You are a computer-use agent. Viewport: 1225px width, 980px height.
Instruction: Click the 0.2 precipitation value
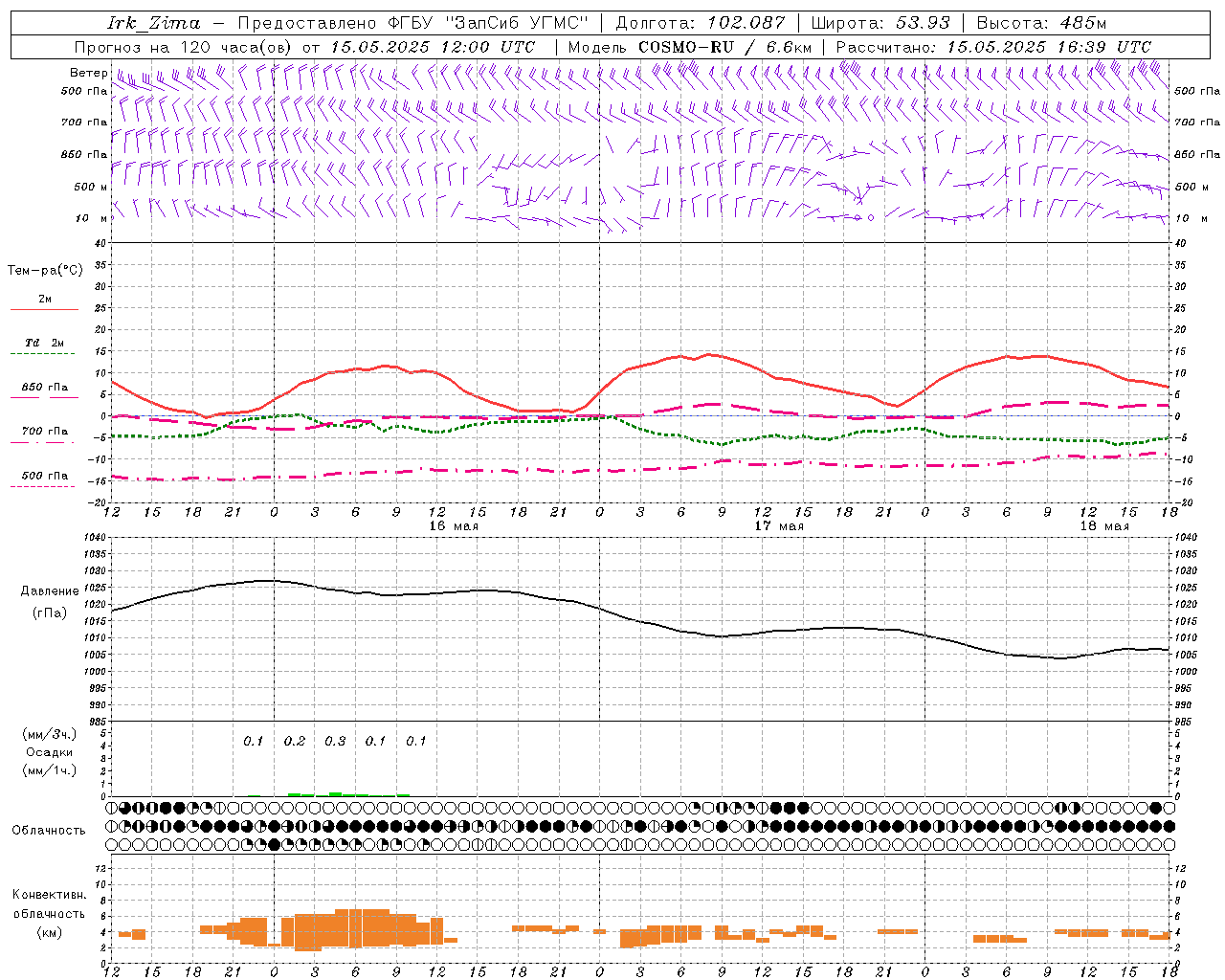(295, 742)
